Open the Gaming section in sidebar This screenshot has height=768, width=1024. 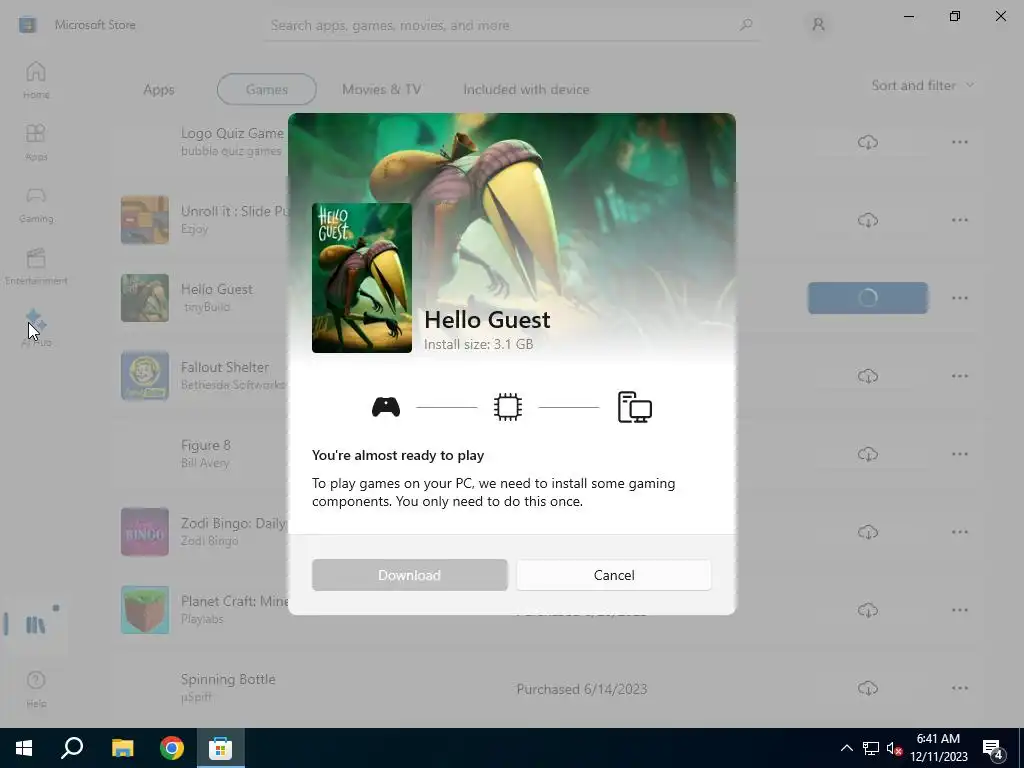click(x=36, y=204)
